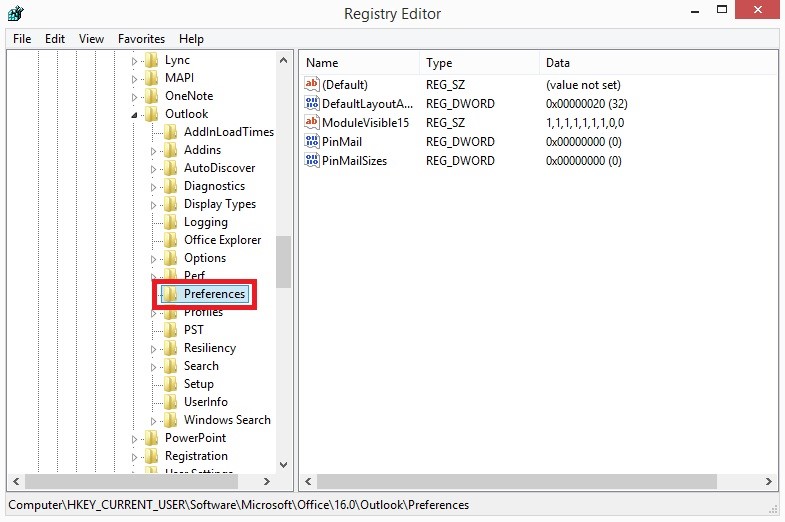
Task: Open the Help menu
Action: 191,39
